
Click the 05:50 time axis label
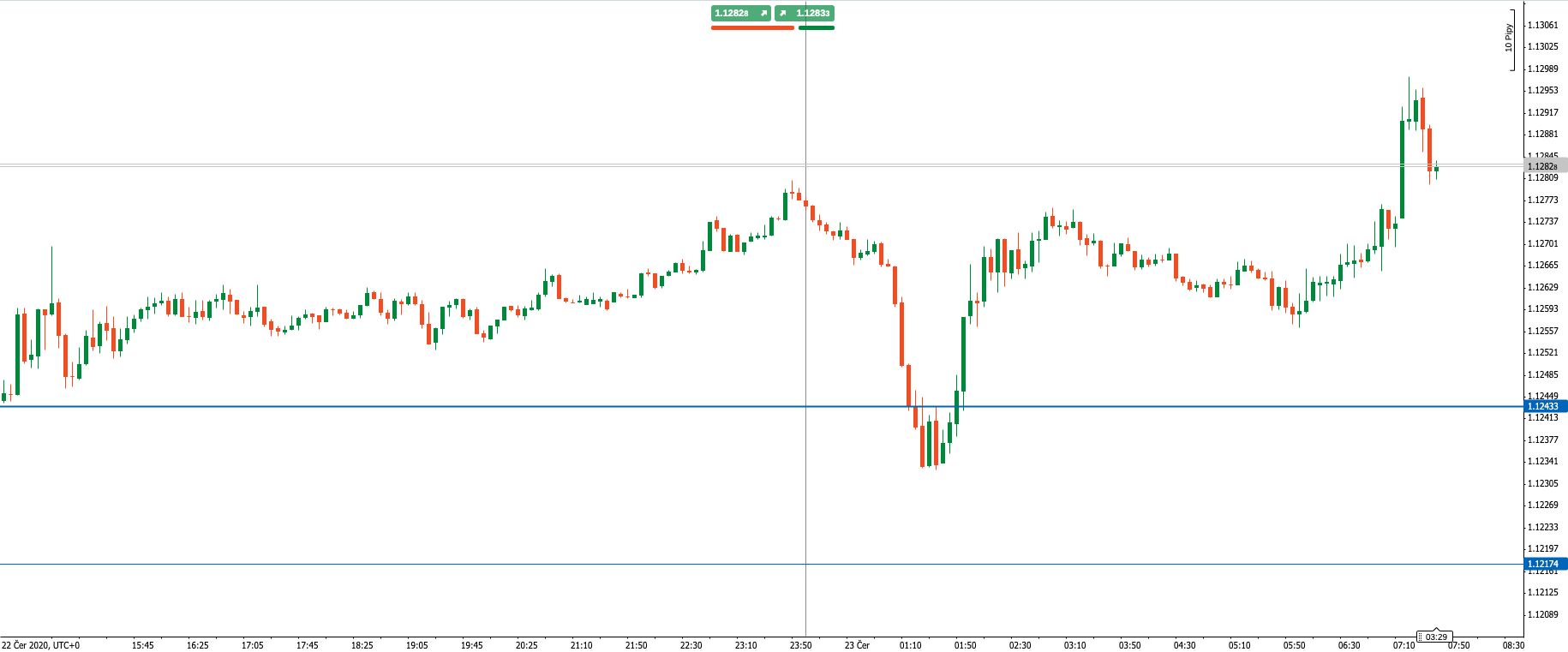(x=1295, y=645)
